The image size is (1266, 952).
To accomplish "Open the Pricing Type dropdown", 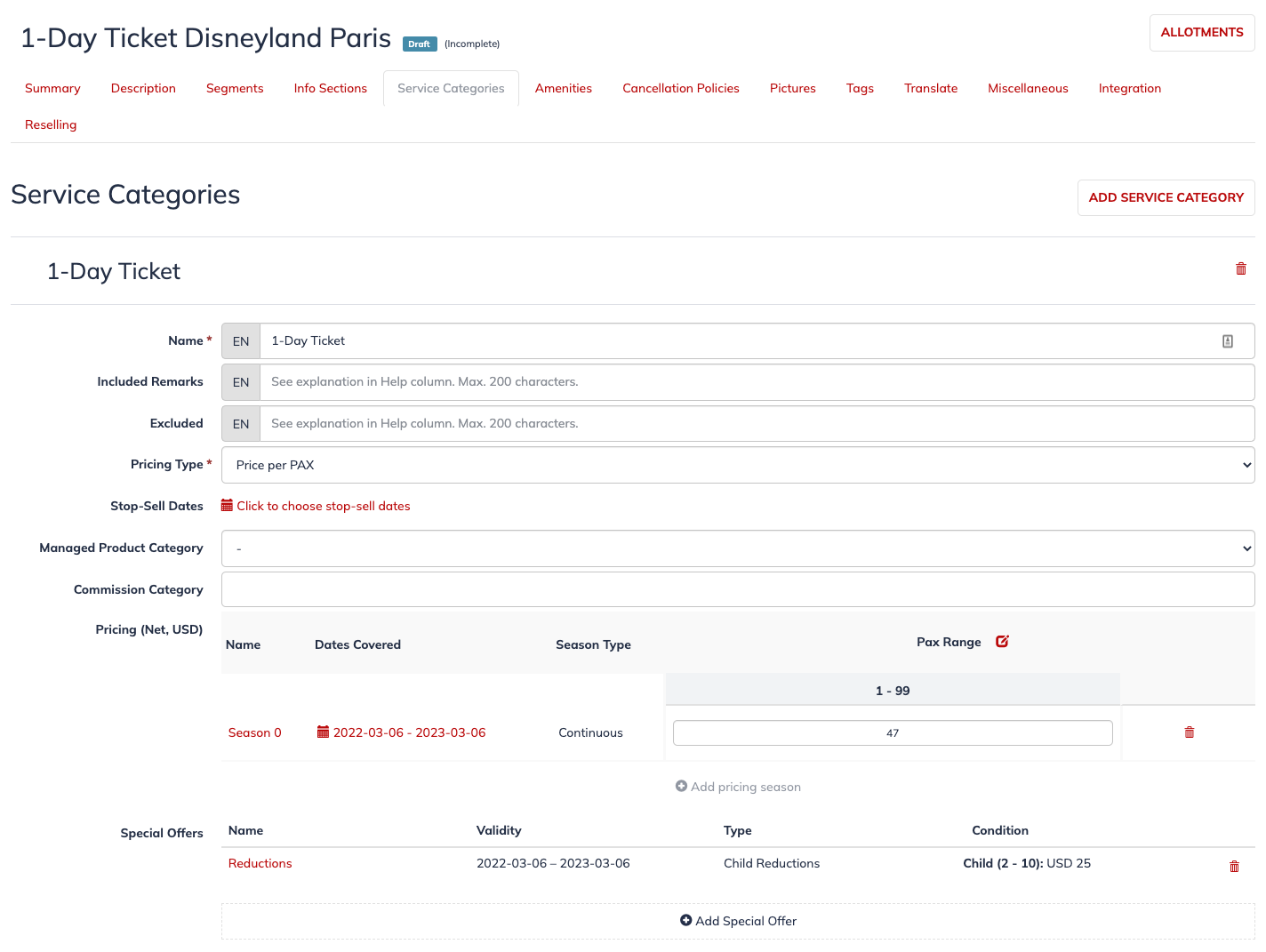I will [x=738, y=465].
